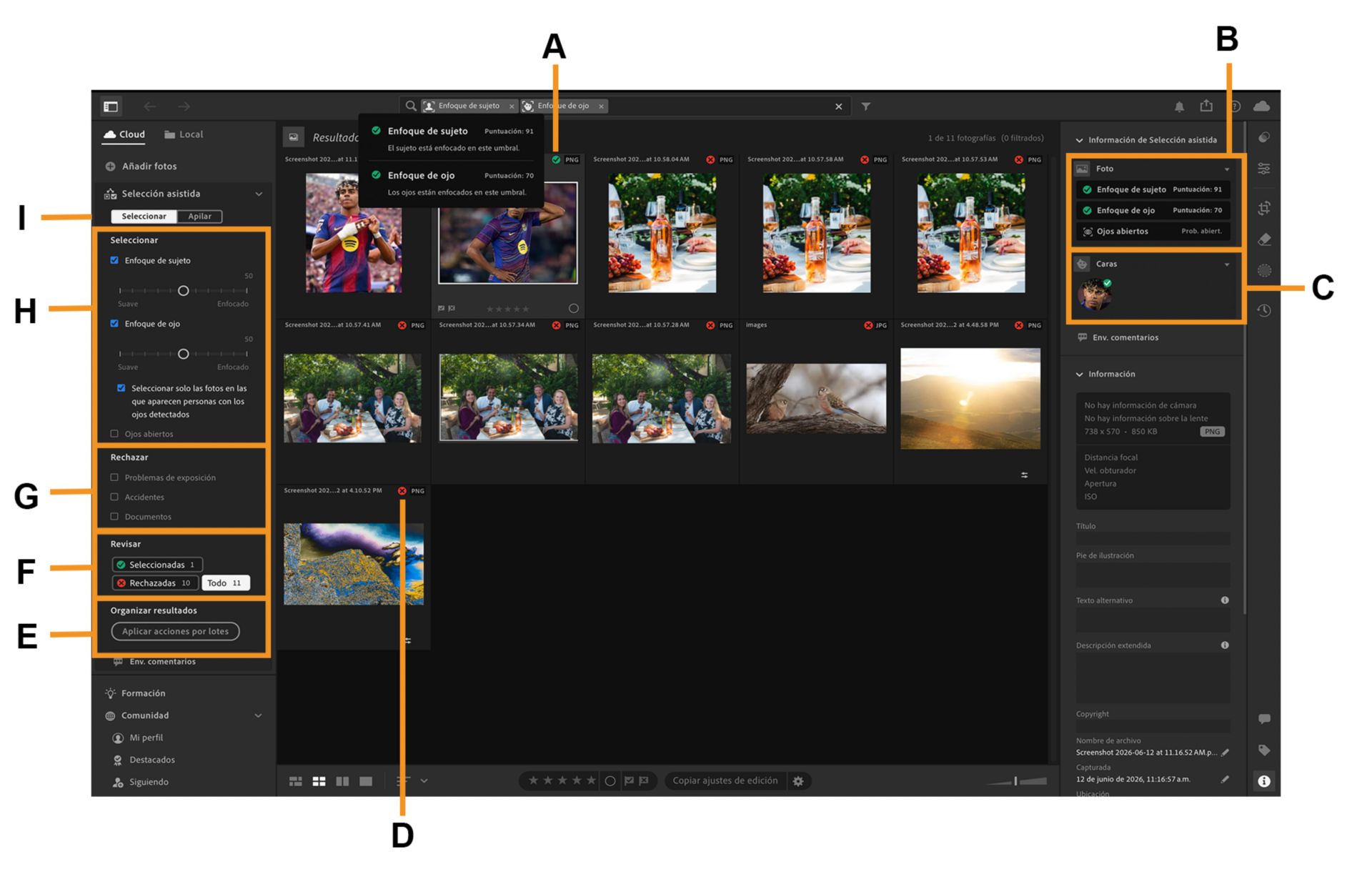
Task: Collapse Información de Selección asistida
Action: coord(1080,140)
